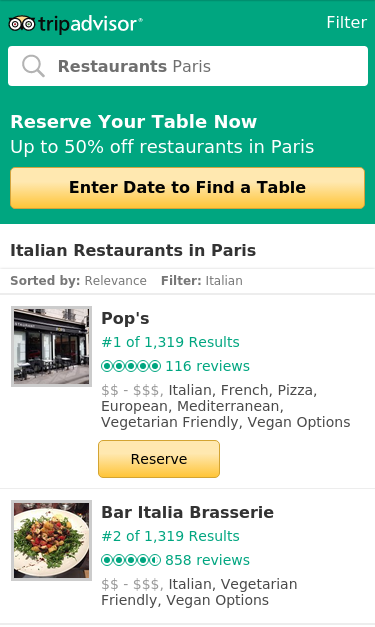Click the Reserve button for Pop's
375x627 pixels.
[159, 459]
